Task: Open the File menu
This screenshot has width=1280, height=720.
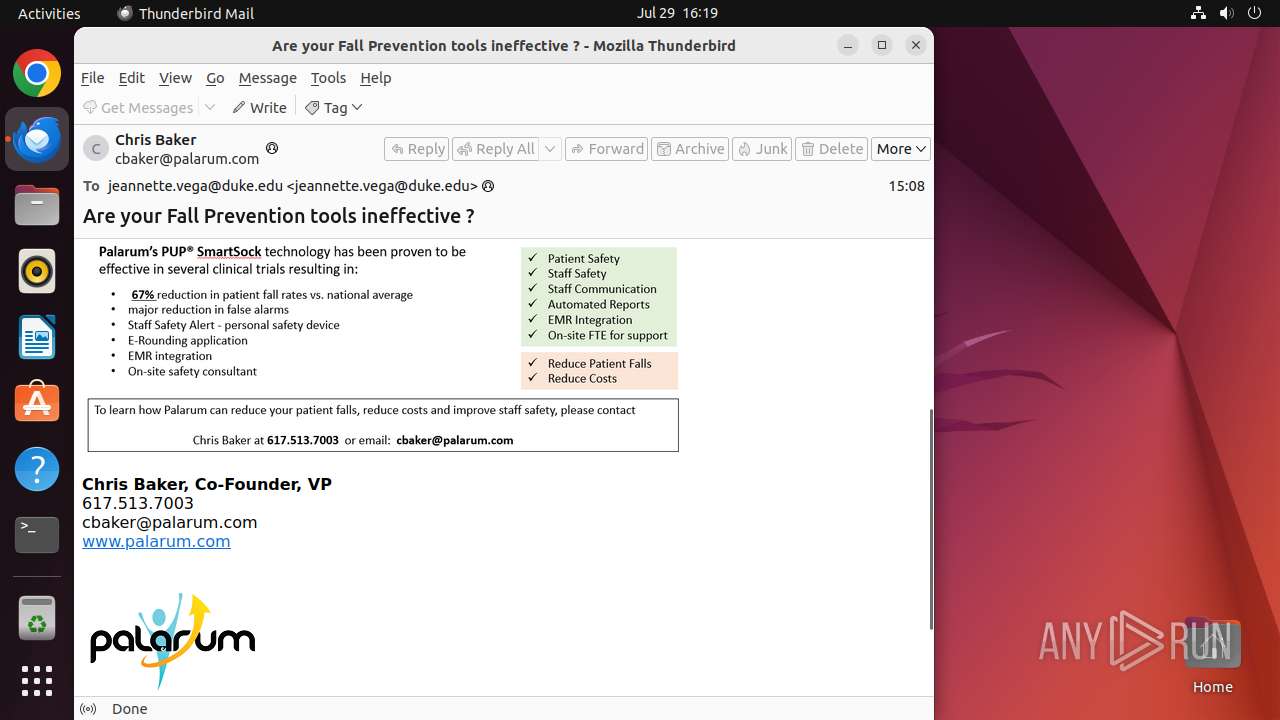Action: [x=92, y=78]
